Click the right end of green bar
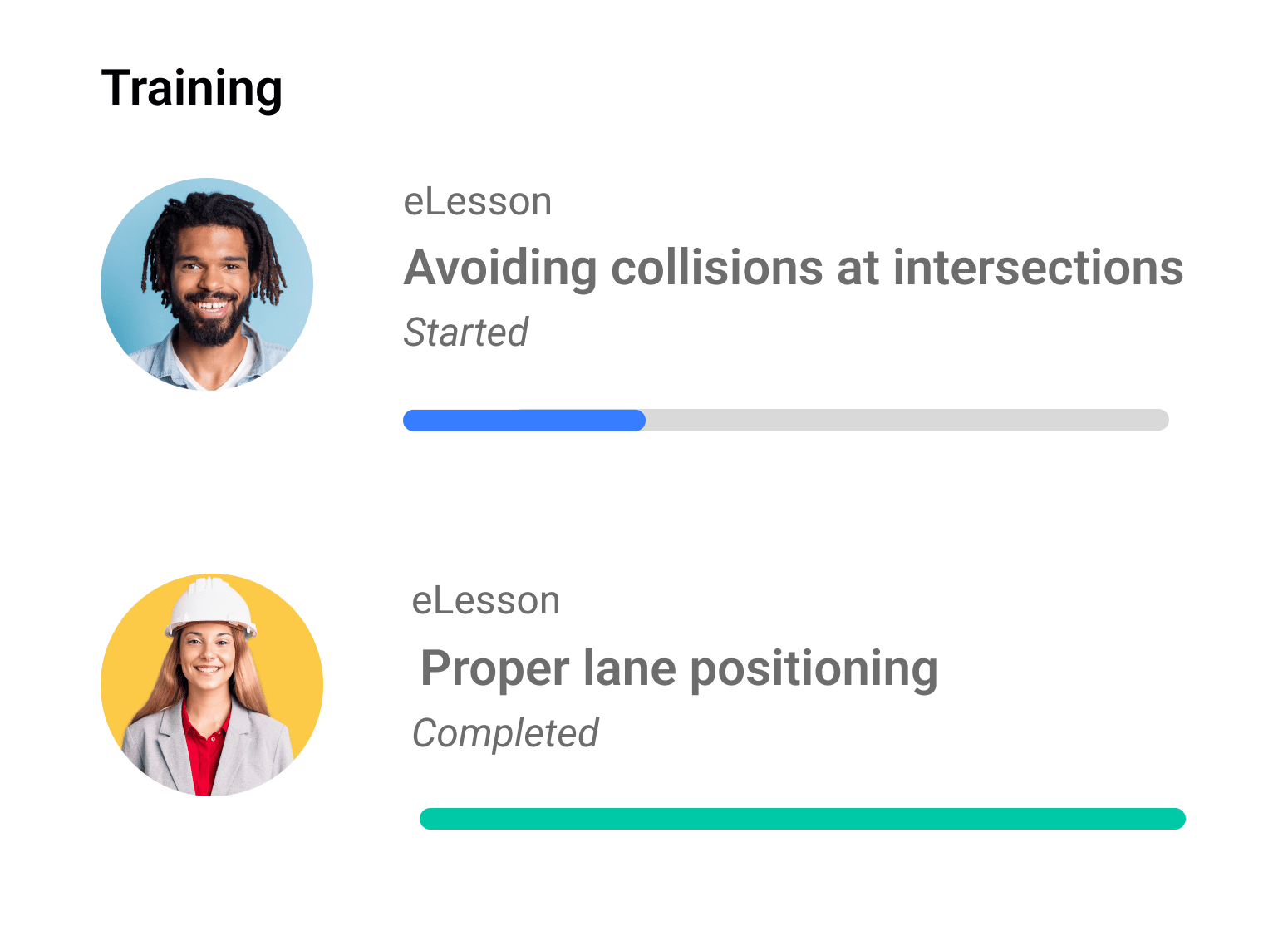This screenshot has height=946, width=1288. tap(1177, 819)
